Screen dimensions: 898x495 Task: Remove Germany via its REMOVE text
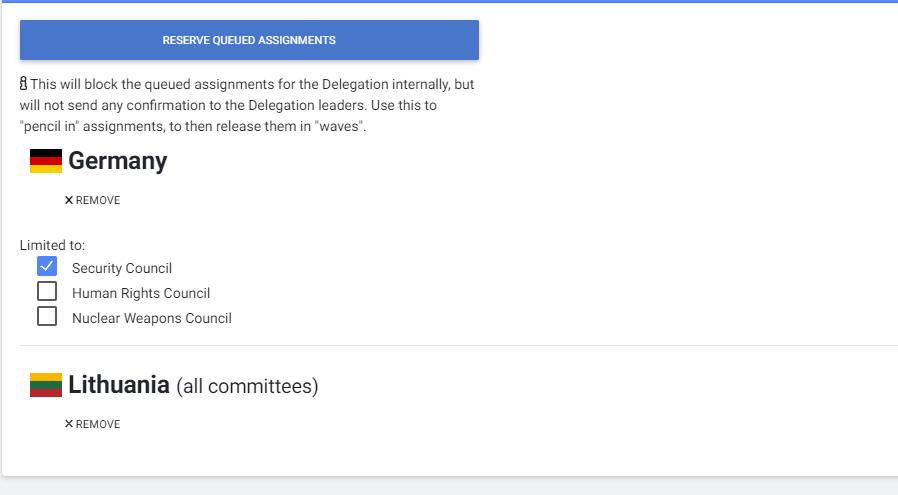tap(98, 200)
